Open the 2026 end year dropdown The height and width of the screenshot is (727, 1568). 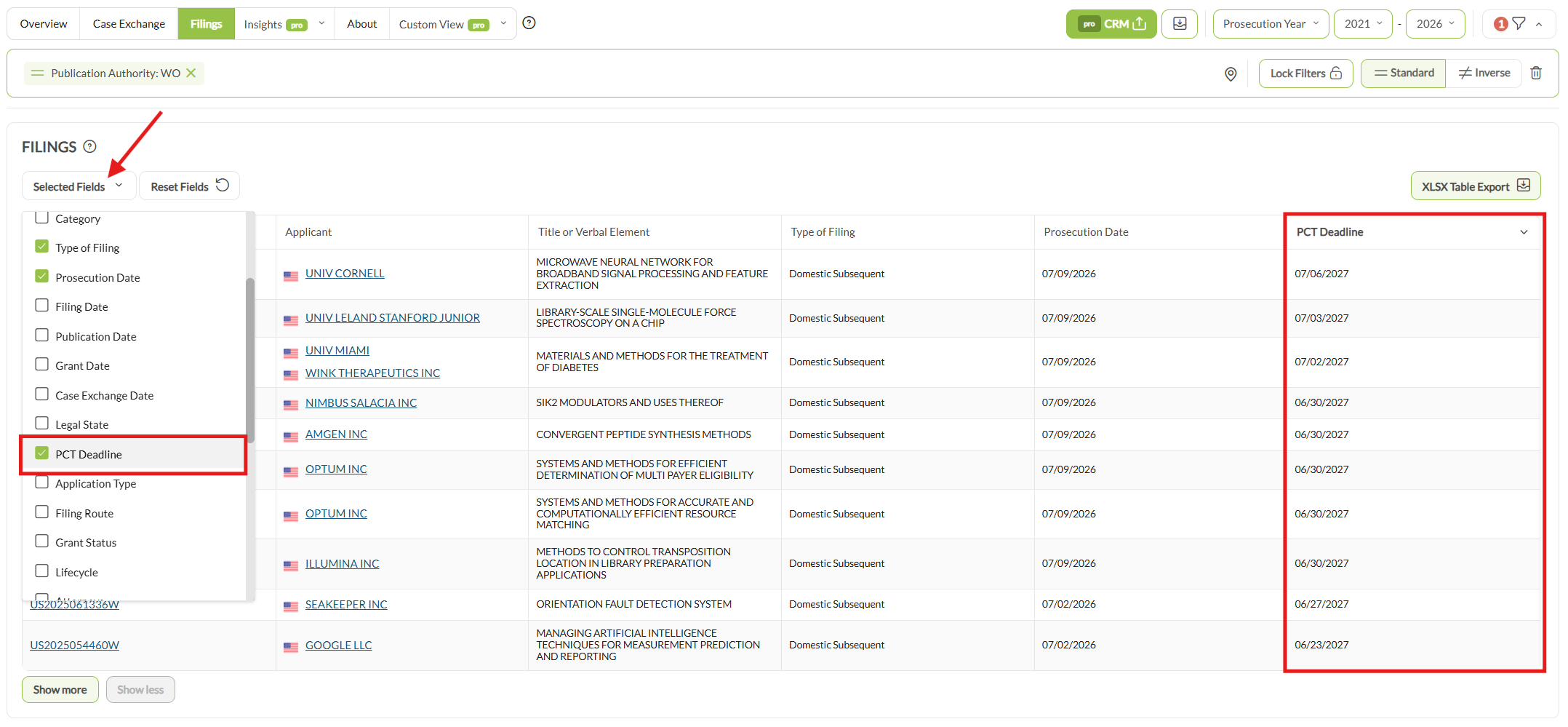pyautogui.click(x=1435, y=24)
